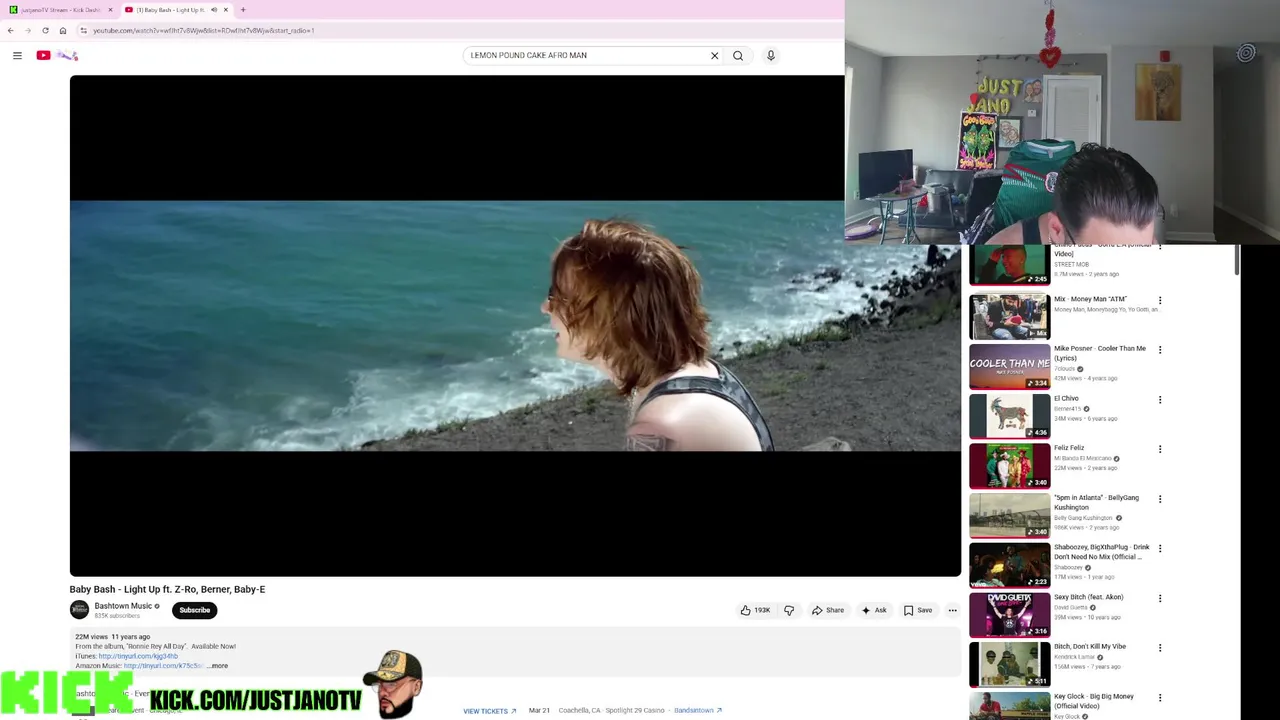Open the Ask AI button
The height and width of the screenshot is (720, 1280).
coord(873,610)
